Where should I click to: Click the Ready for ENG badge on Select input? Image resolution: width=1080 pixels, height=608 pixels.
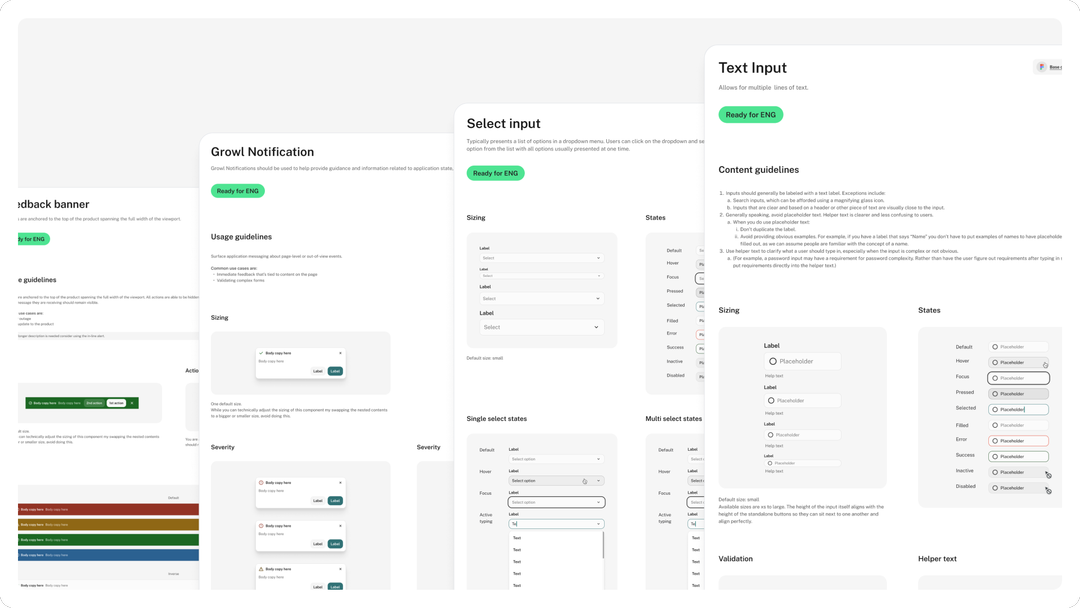click(x=496, y=173)
